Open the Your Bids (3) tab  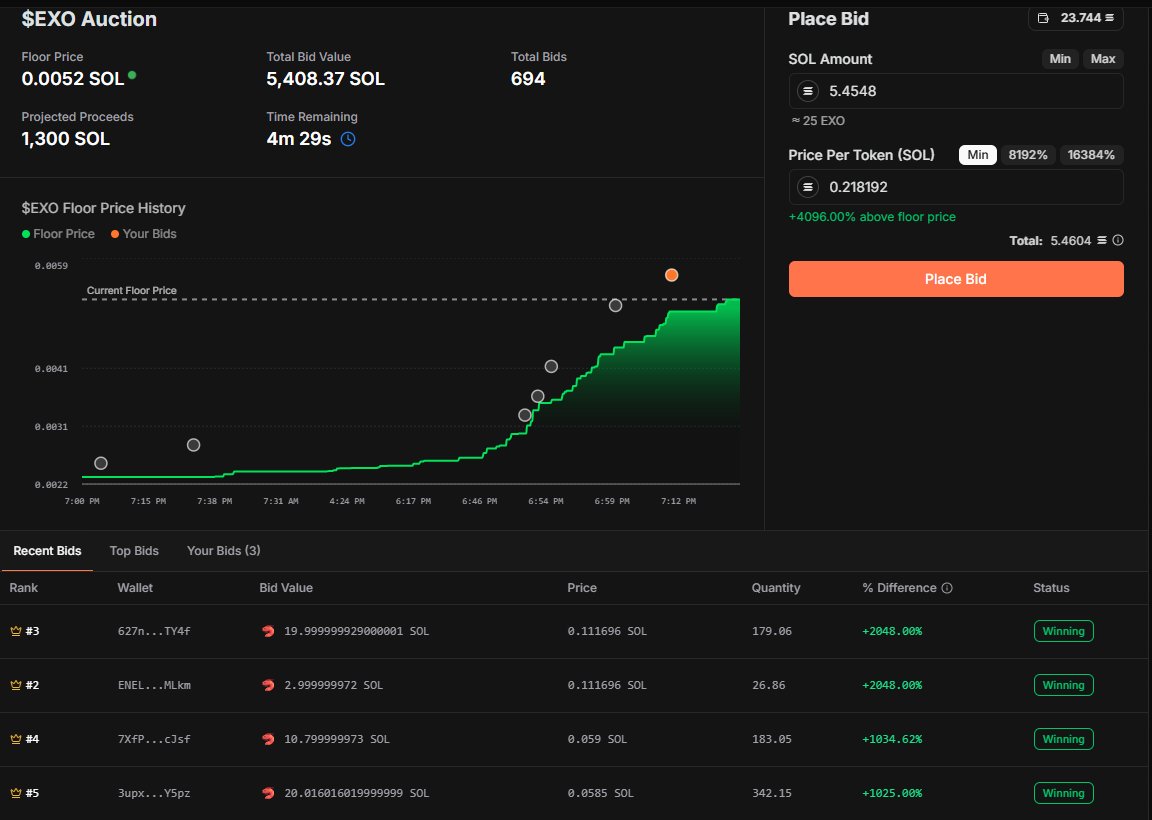[x=223, y=551]
